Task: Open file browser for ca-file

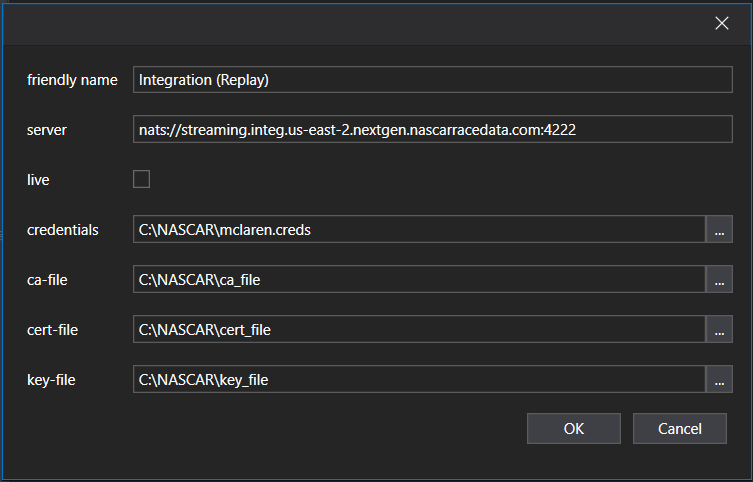Action: click(720, 280)
